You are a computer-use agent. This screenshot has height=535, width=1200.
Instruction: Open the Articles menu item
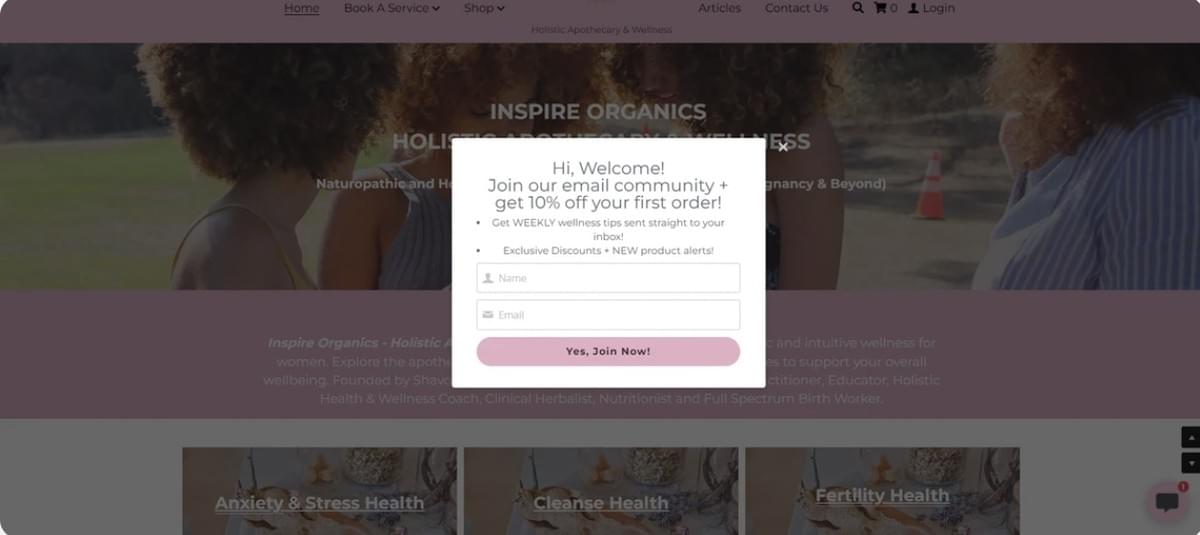pos(720,8)
